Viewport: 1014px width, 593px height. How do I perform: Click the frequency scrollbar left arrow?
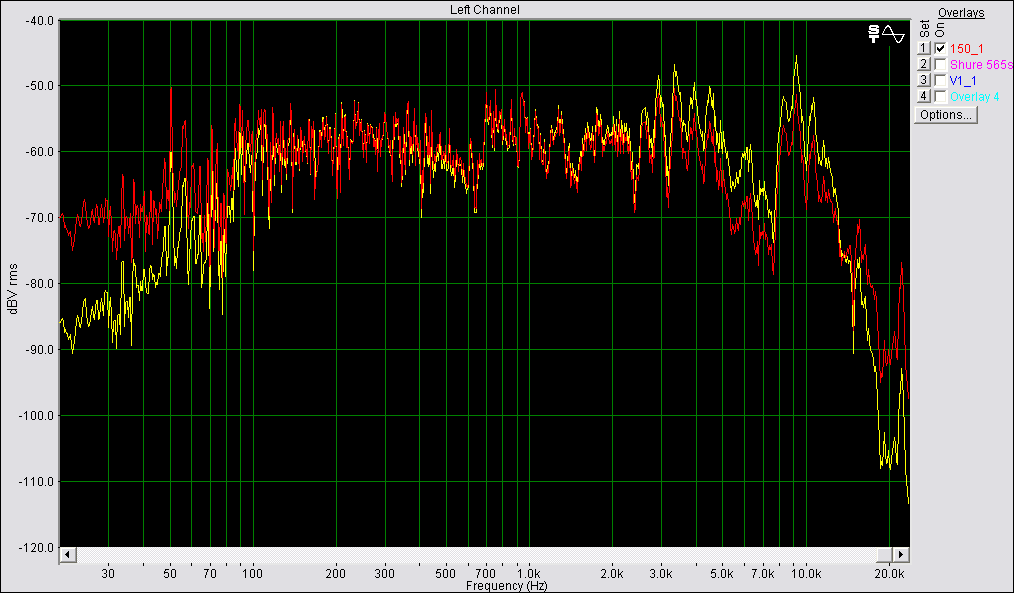pyautogui.click(x=67, y=555)
